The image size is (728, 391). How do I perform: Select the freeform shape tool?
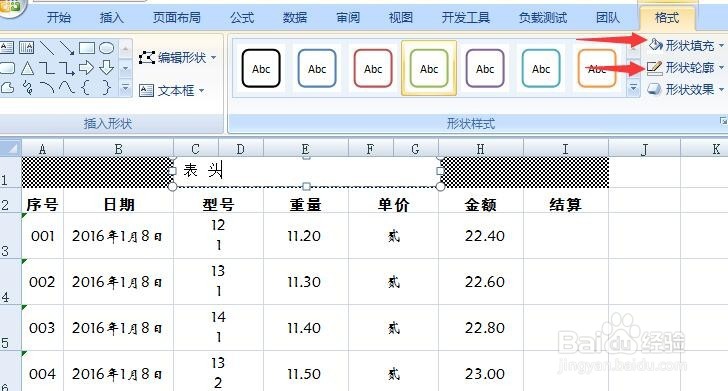6,87
